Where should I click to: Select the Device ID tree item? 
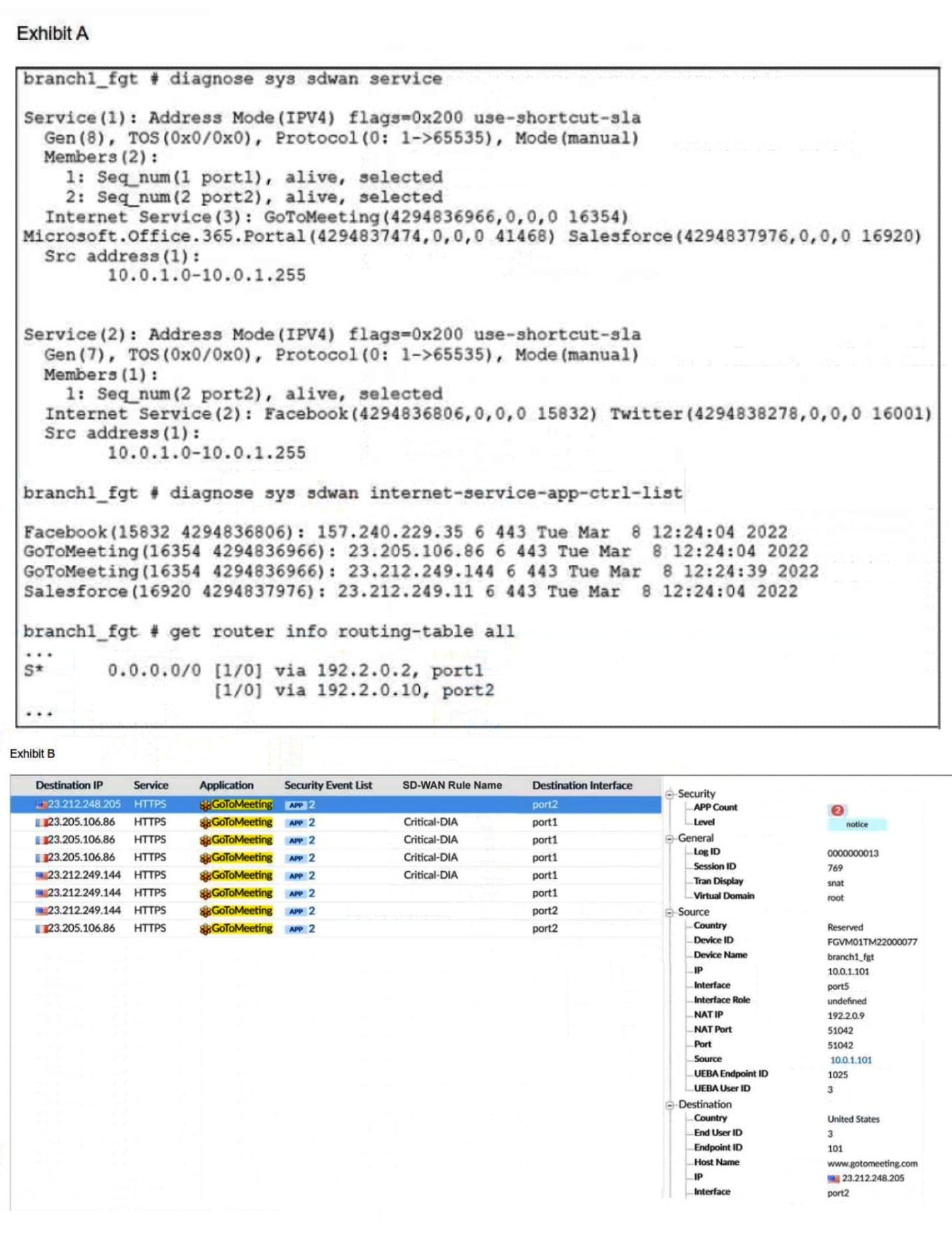[713, 940]
